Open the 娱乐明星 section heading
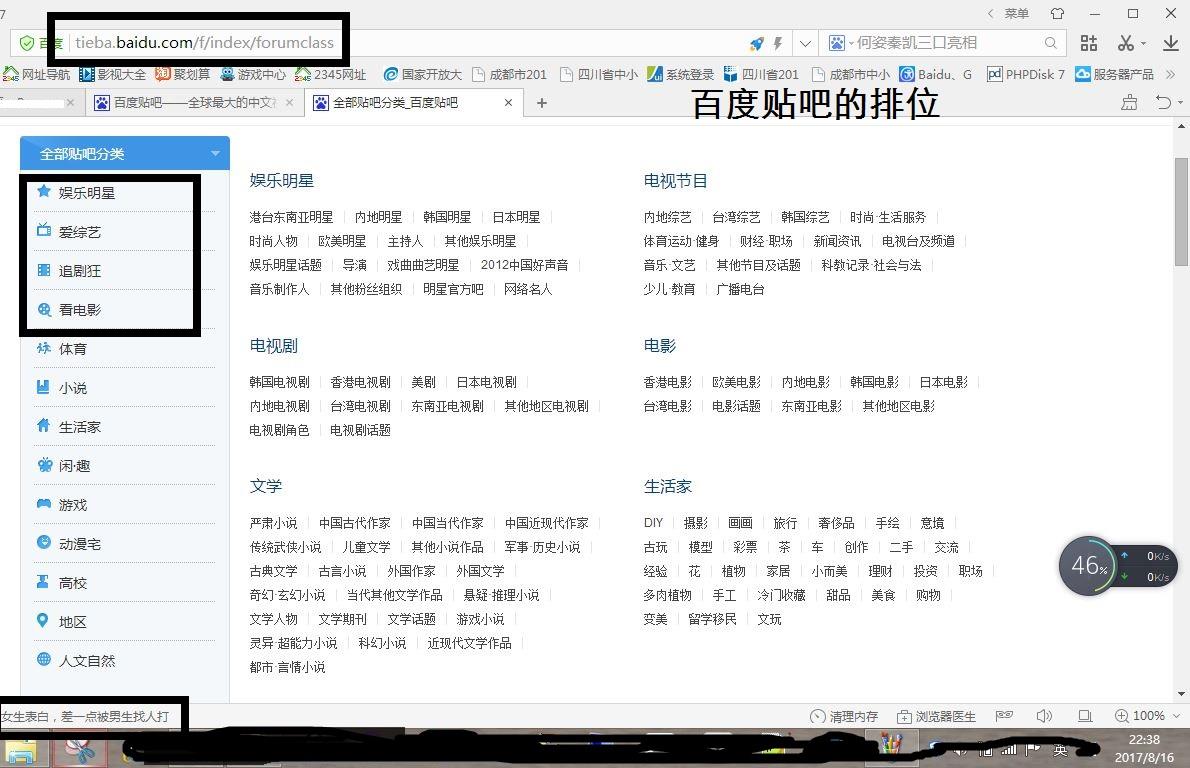The image size is (1190, 768). click(x=282, y=181)
